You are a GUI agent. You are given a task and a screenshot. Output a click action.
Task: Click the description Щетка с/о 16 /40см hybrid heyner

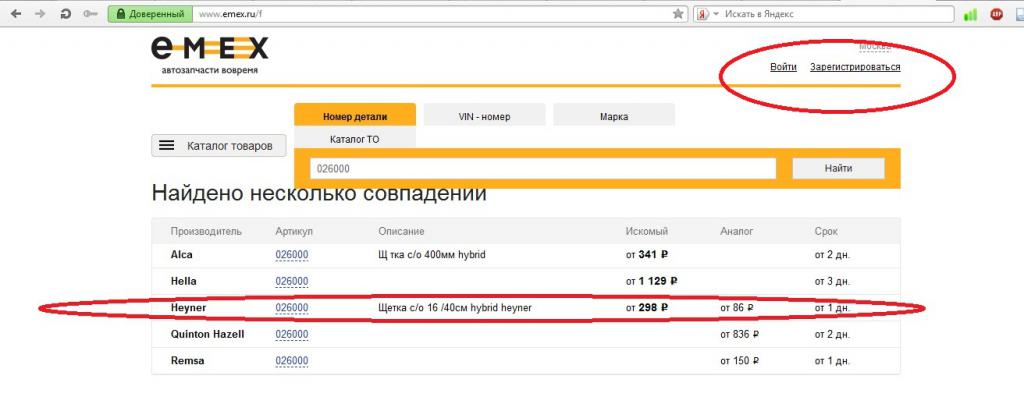tap(455, 308)
